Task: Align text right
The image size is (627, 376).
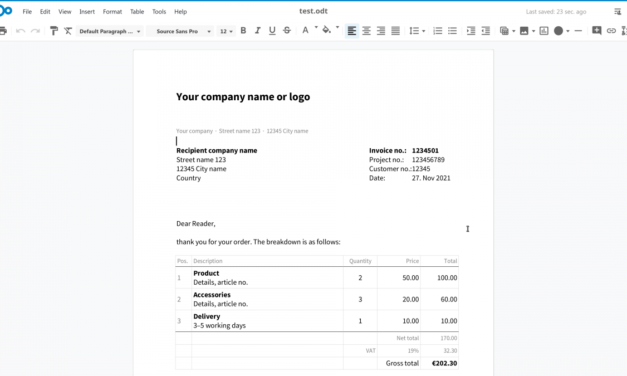Action: coord(381,31)
